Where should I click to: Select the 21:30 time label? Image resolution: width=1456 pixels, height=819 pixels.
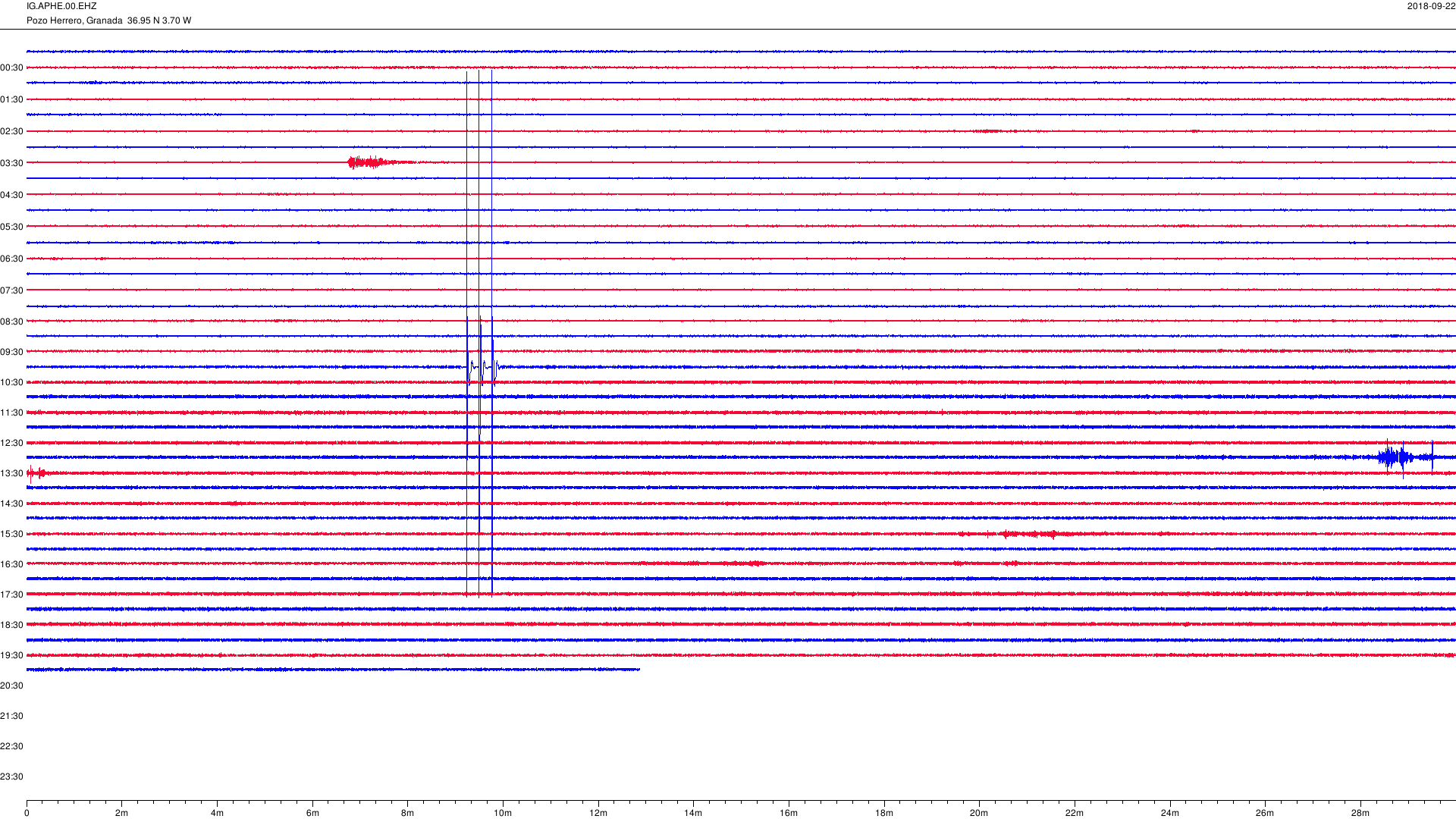coord(11,717)
